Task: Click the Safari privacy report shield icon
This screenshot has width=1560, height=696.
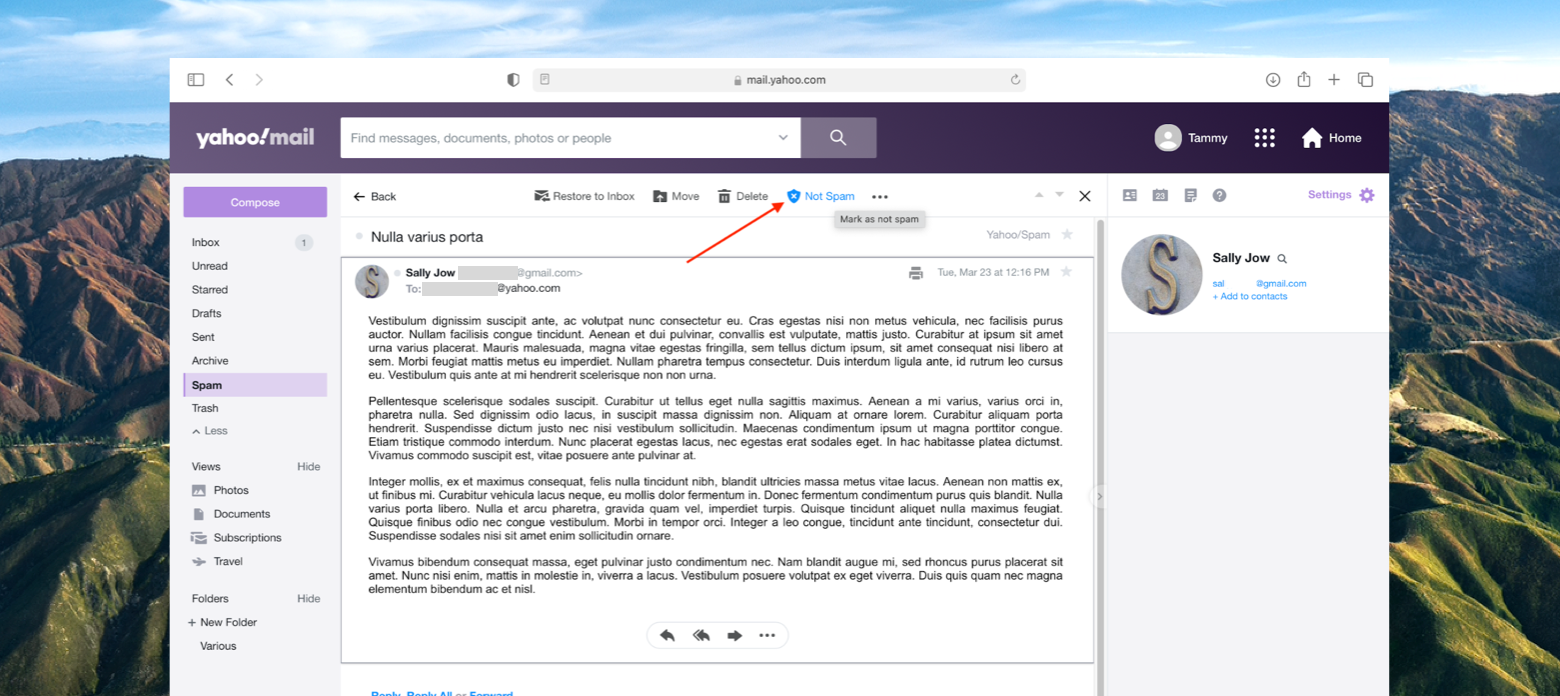Action: pyautogui.click(x=513, y=80)
